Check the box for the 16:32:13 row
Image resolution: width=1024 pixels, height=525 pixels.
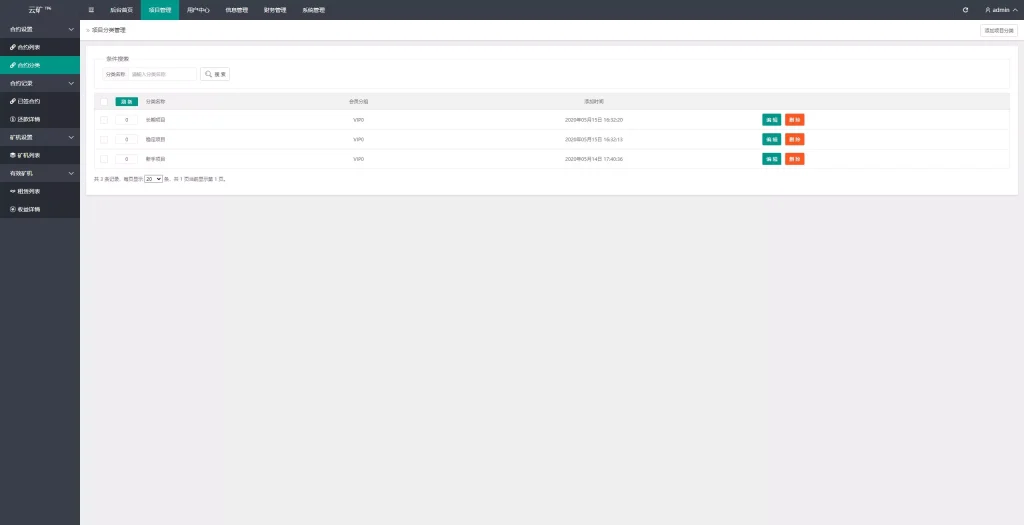104,140
